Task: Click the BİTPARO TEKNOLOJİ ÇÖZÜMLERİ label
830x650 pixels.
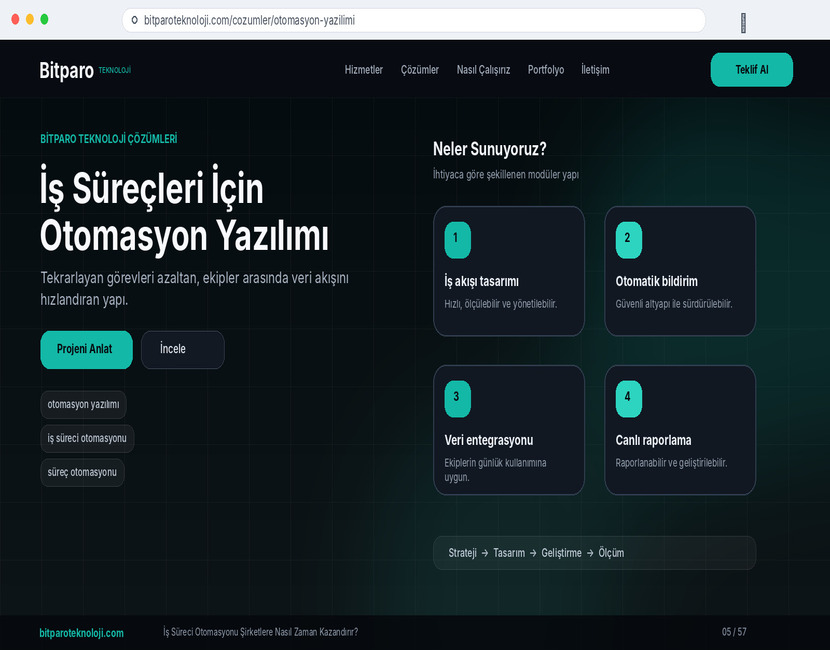Action: tap(109, 139)
